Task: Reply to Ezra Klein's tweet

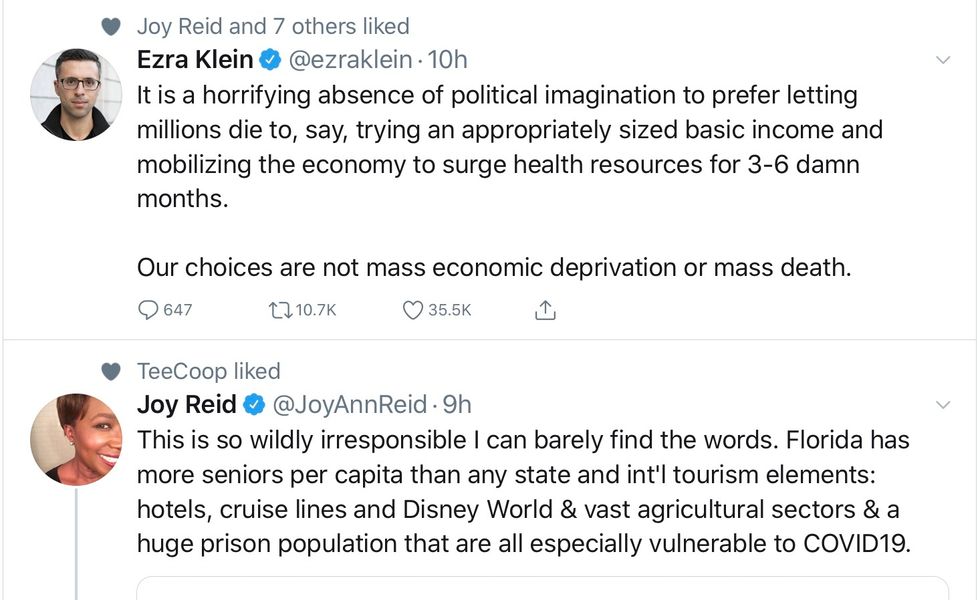Action: (149, 310)
